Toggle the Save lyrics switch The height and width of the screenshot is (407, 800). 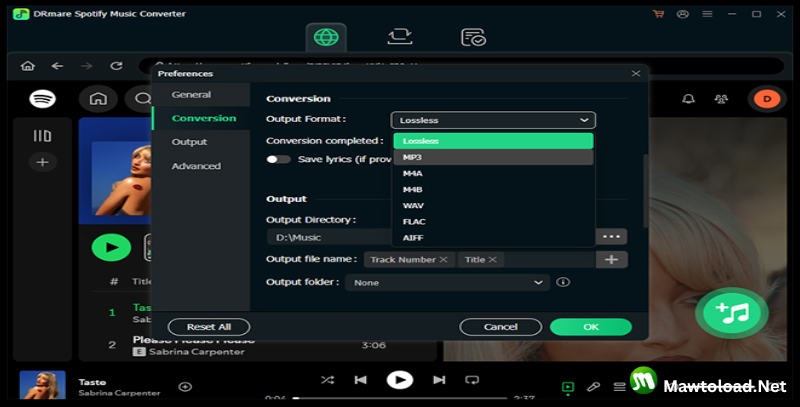(279, 159)
